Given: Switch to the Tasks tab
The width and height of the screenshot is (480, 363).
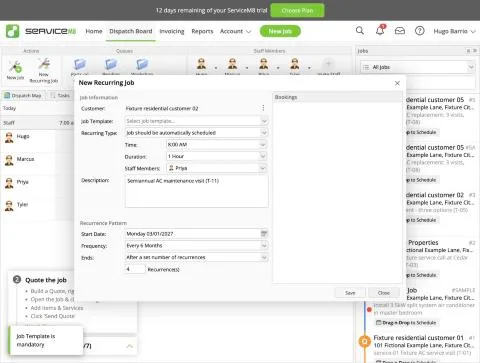Looking at the screenshot, I should [60, 96].
